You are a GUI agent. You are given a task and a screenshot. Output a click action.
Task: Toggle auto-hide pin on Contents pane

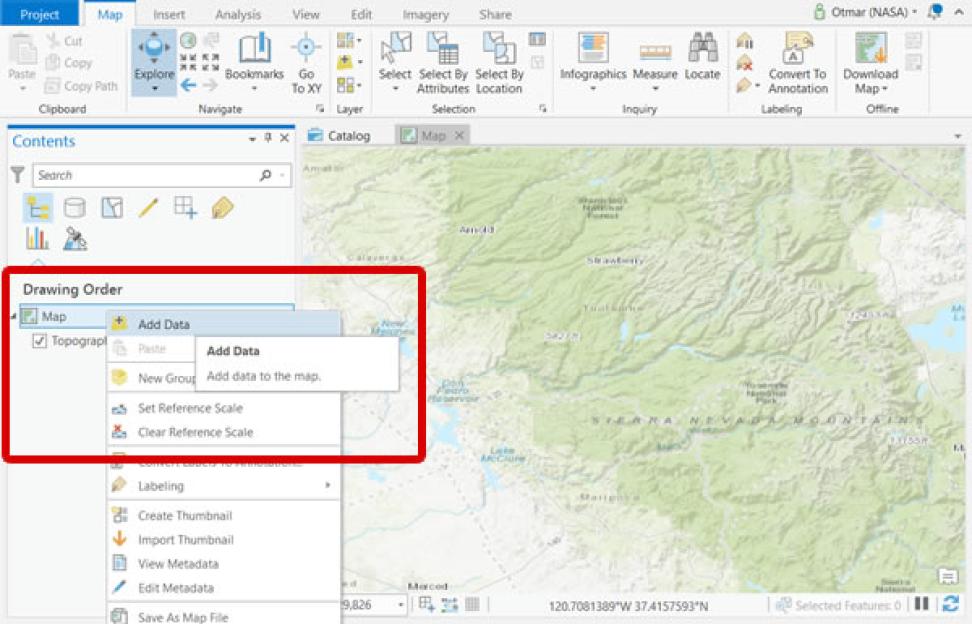[x=268, y=138]
